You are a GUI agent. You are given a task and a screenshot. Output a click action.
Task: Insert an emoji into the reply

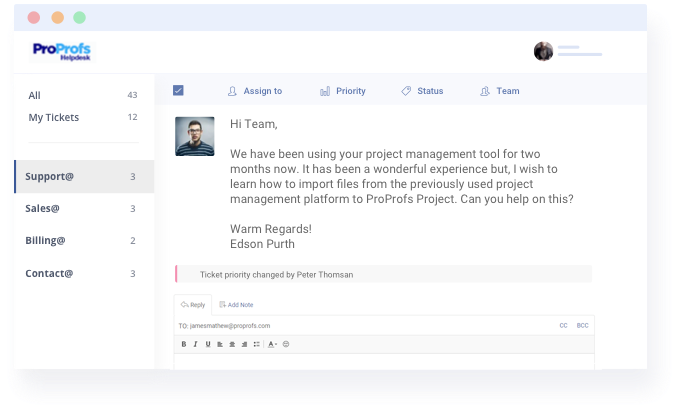coord(286,344)
